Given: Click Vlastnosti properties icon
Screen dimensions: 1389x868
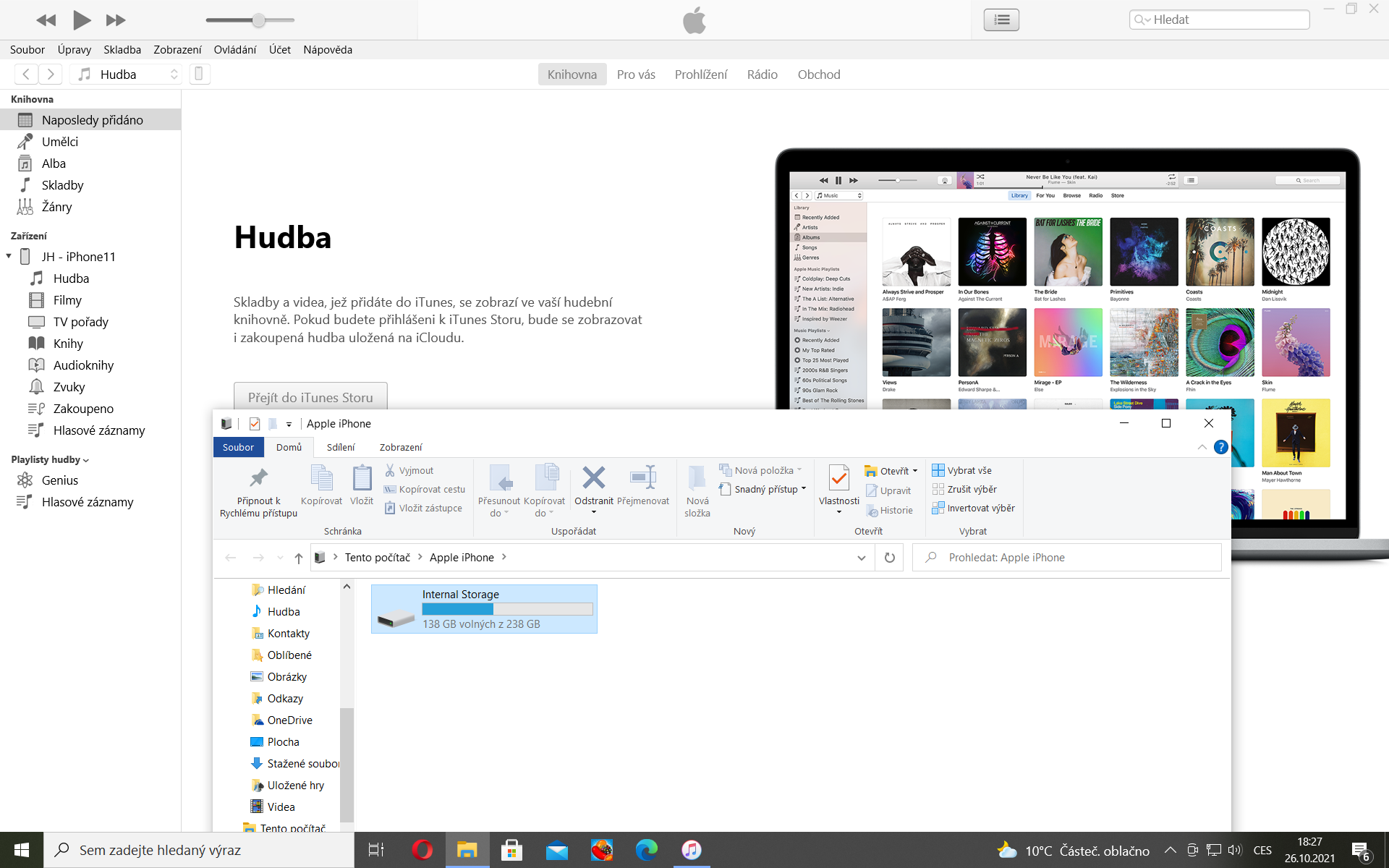Looking at the screenshot, I should tap(838, 479).
